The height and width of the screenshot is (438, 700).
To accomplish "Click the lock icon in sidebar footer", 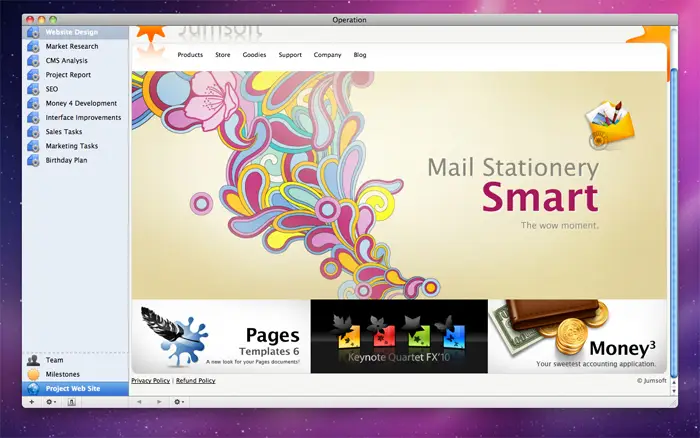I will (71, 402).
